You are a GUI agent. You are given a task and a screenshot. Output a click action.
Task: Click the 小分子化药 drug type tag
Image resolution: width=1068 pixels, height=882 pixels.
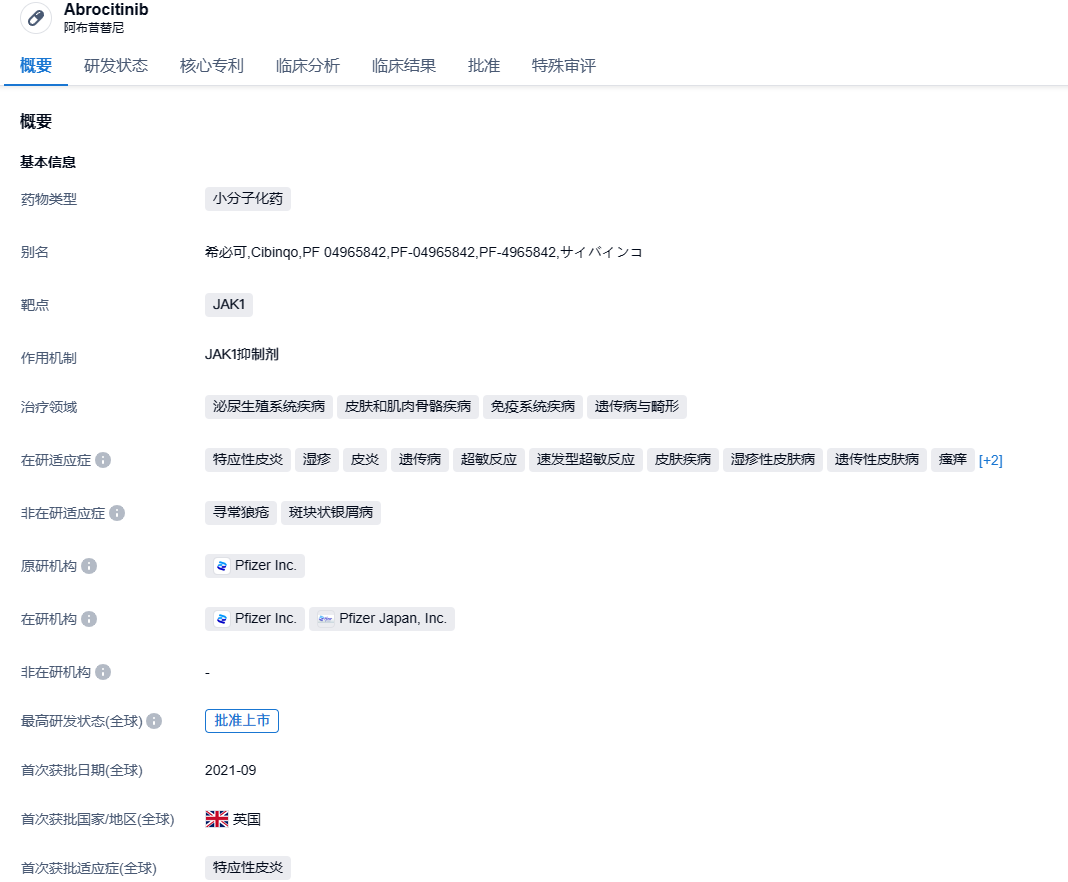[x=248, y=198]
